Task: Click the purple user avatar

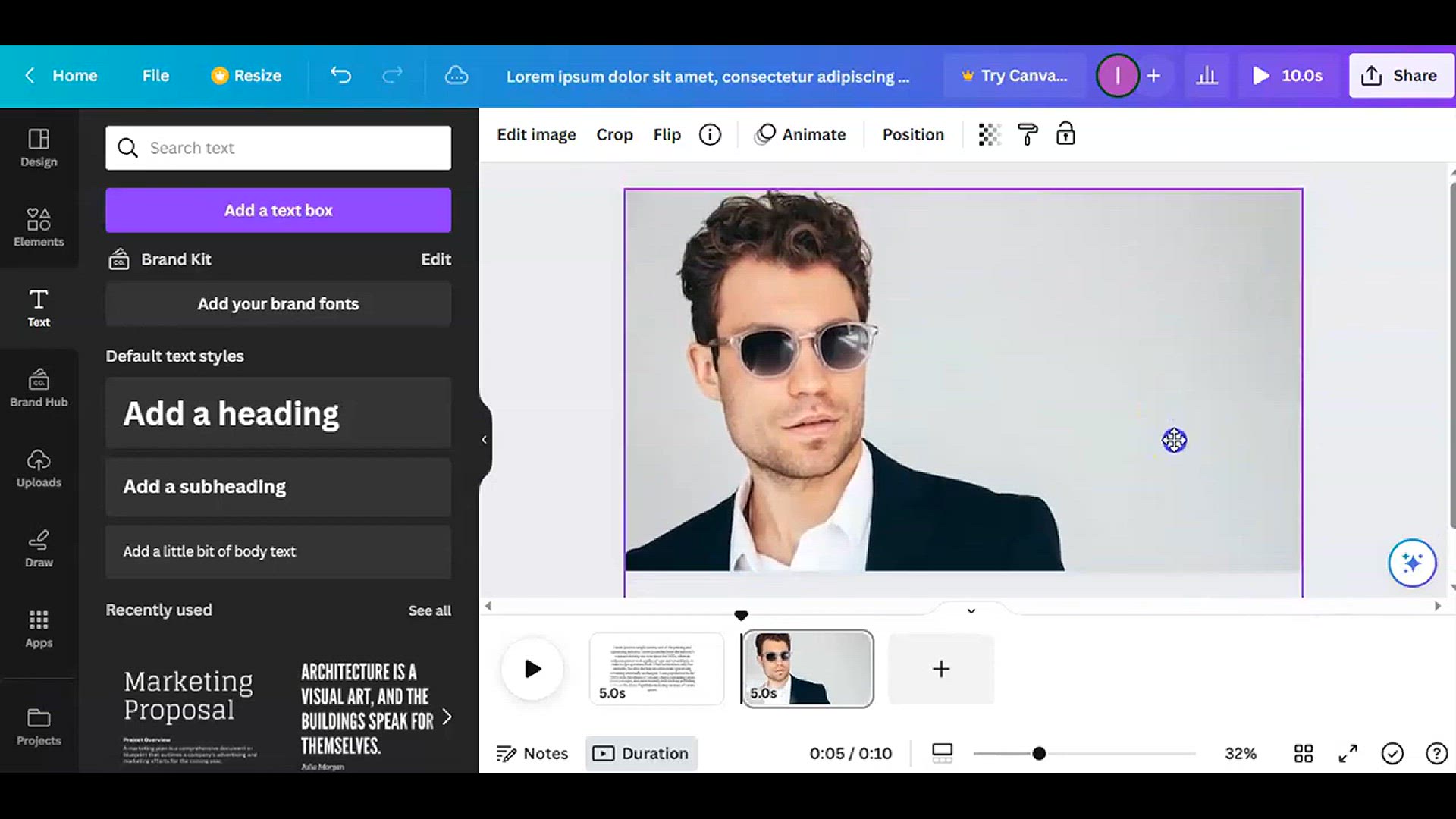Action: (1117, 75)
